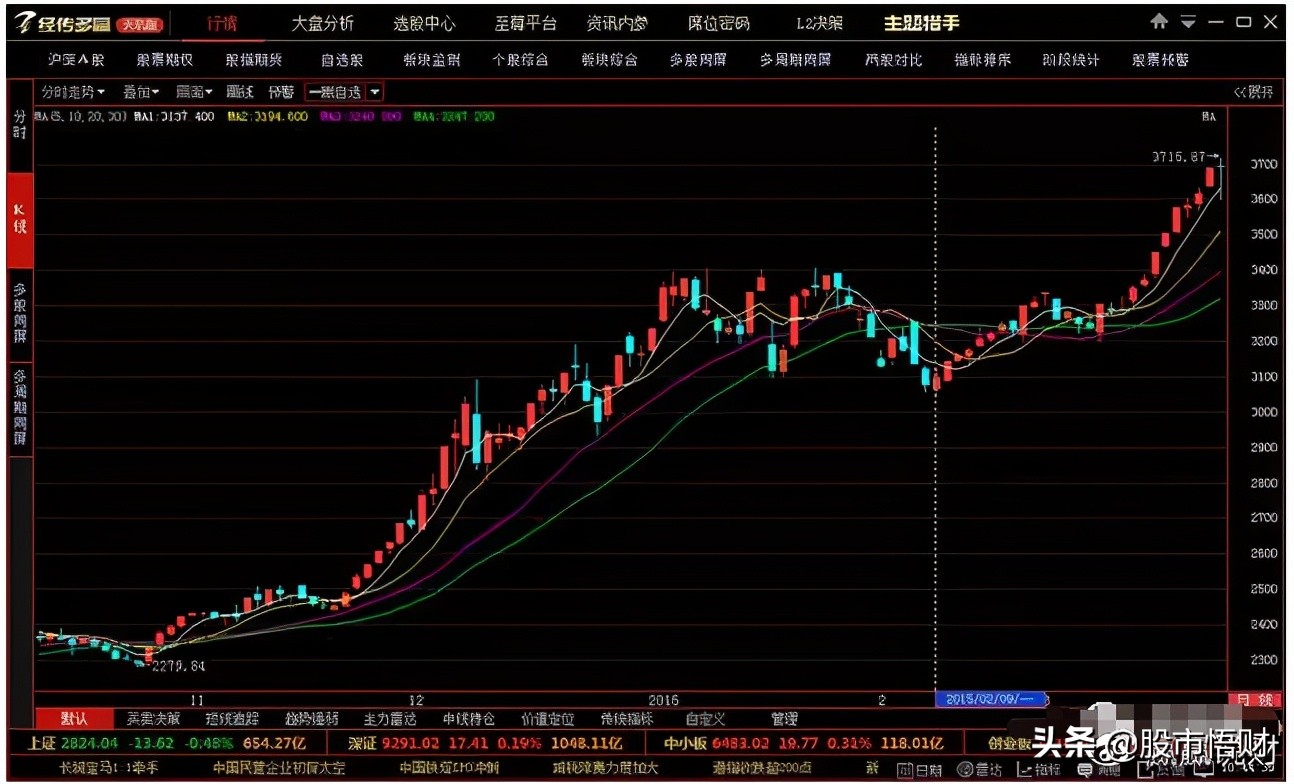This screenshot has width=1294, height=784.
Task: Click the 自选股 button in second toolbar
Action: click(342, 60)
